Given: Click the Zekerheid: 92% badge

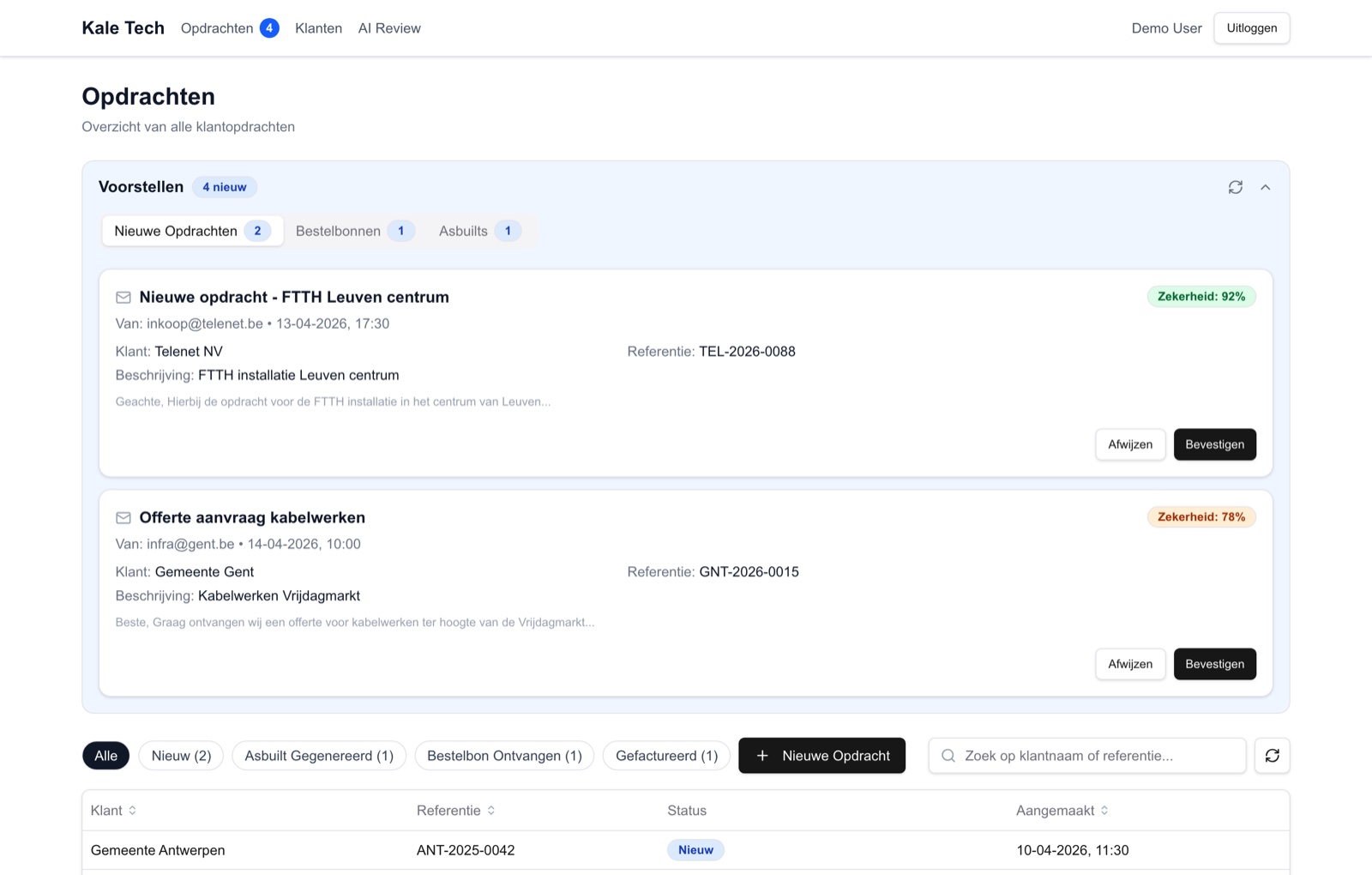Looking at the screenshot, I should [1201, 297].
